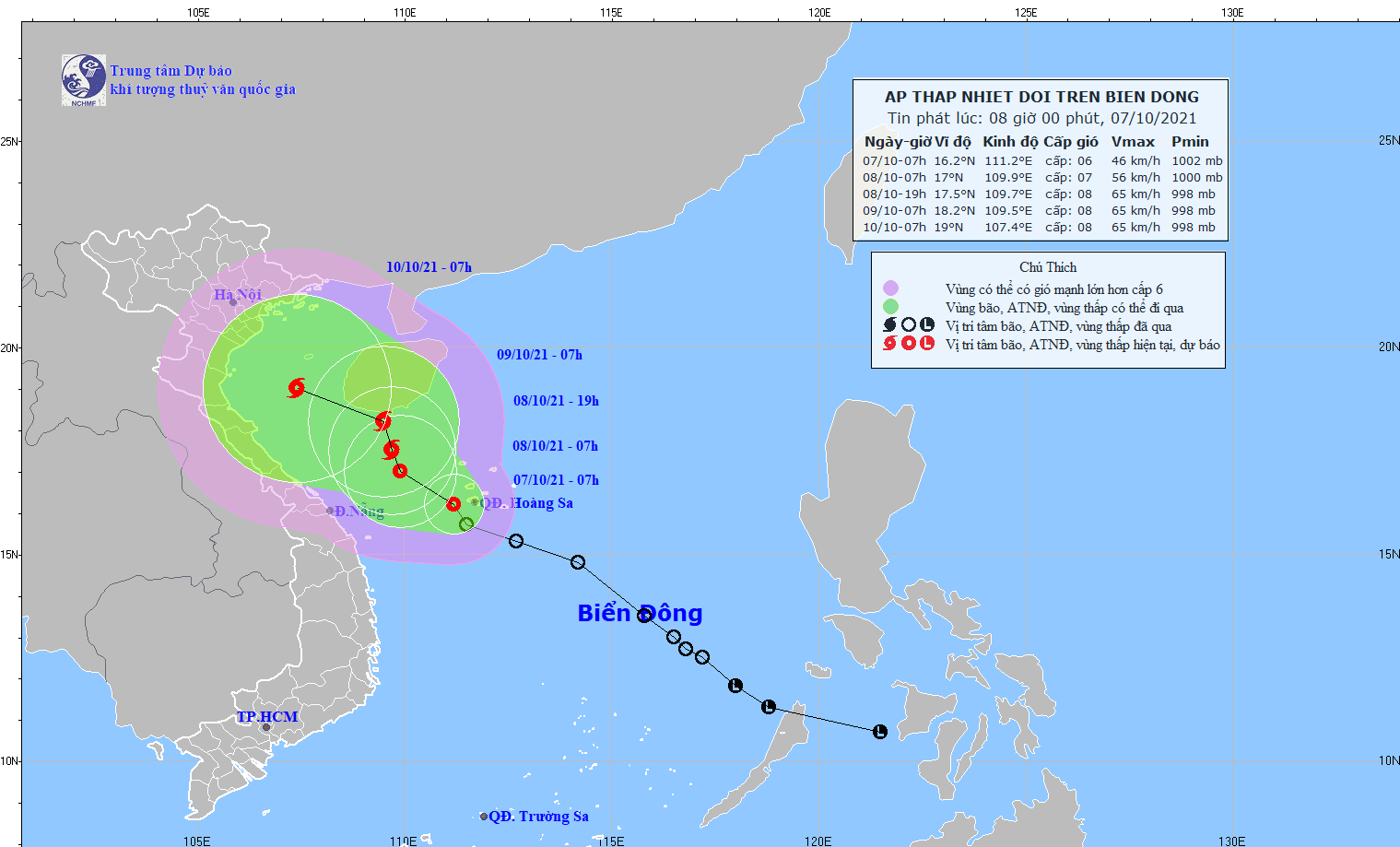Select the storm symbol forecast for 10/10/21 07h

tap(296, 388)
